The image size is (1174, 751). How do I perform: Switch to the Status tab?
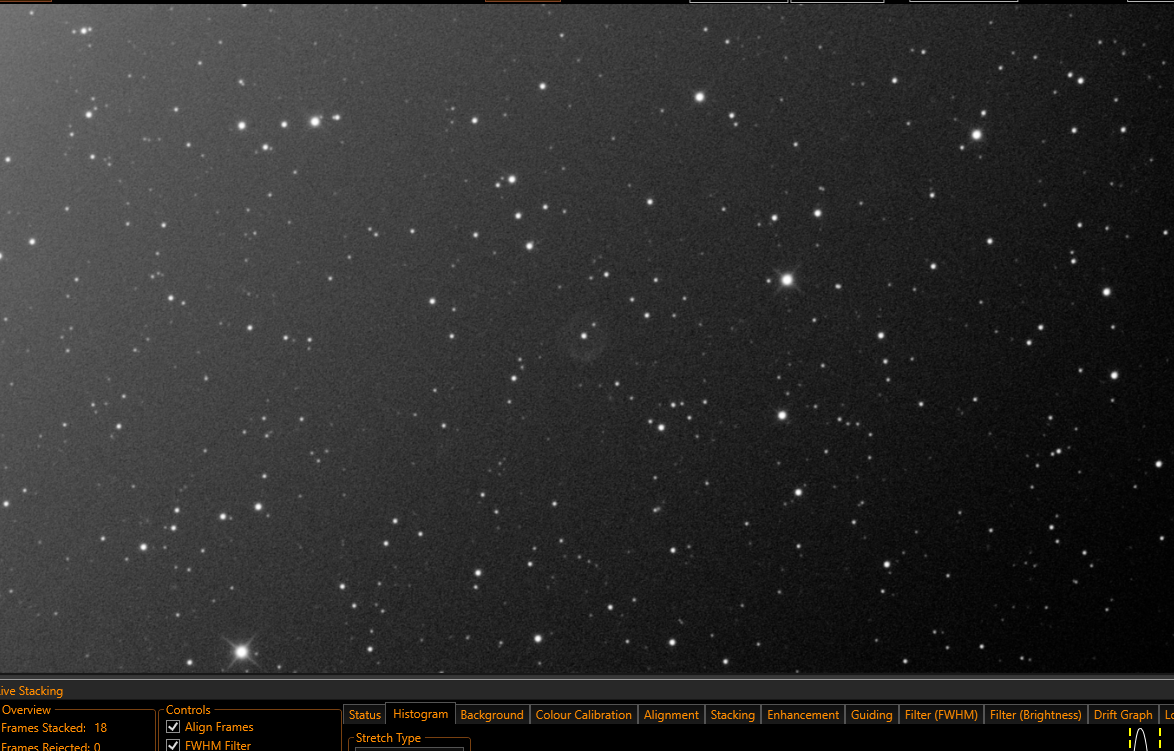point(365,715)
